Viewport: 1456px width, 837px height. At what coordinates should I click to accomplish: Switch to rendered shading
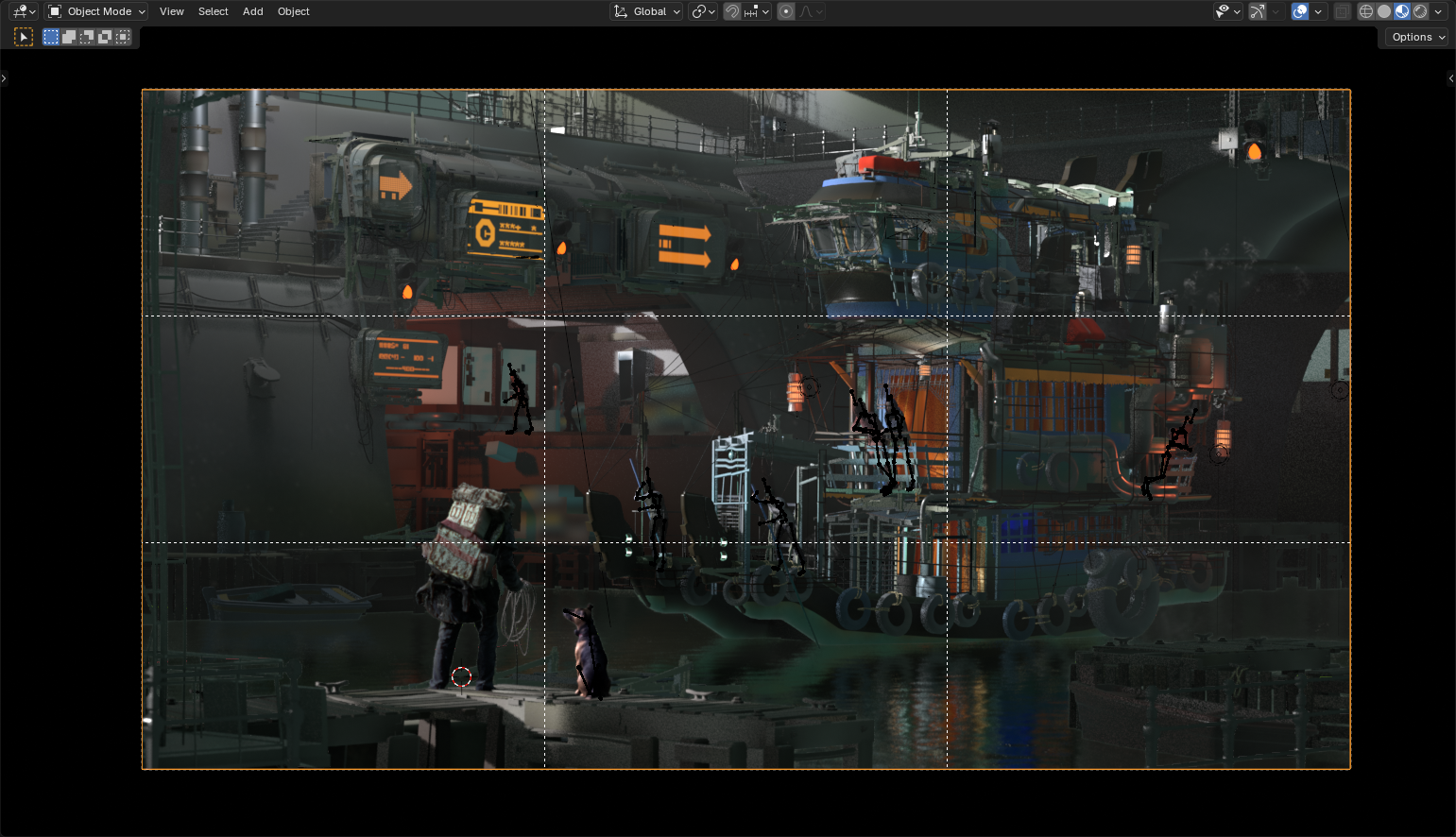[x=1420, y=11]
